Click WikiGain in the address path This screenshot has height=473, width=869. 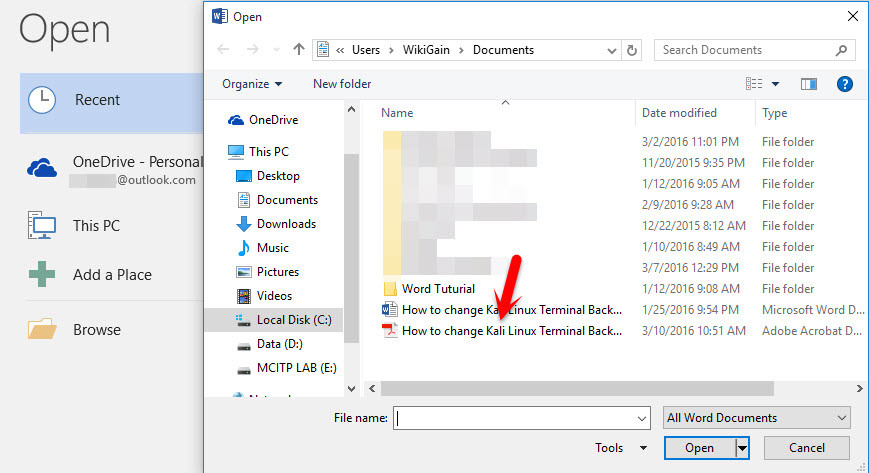426,50
